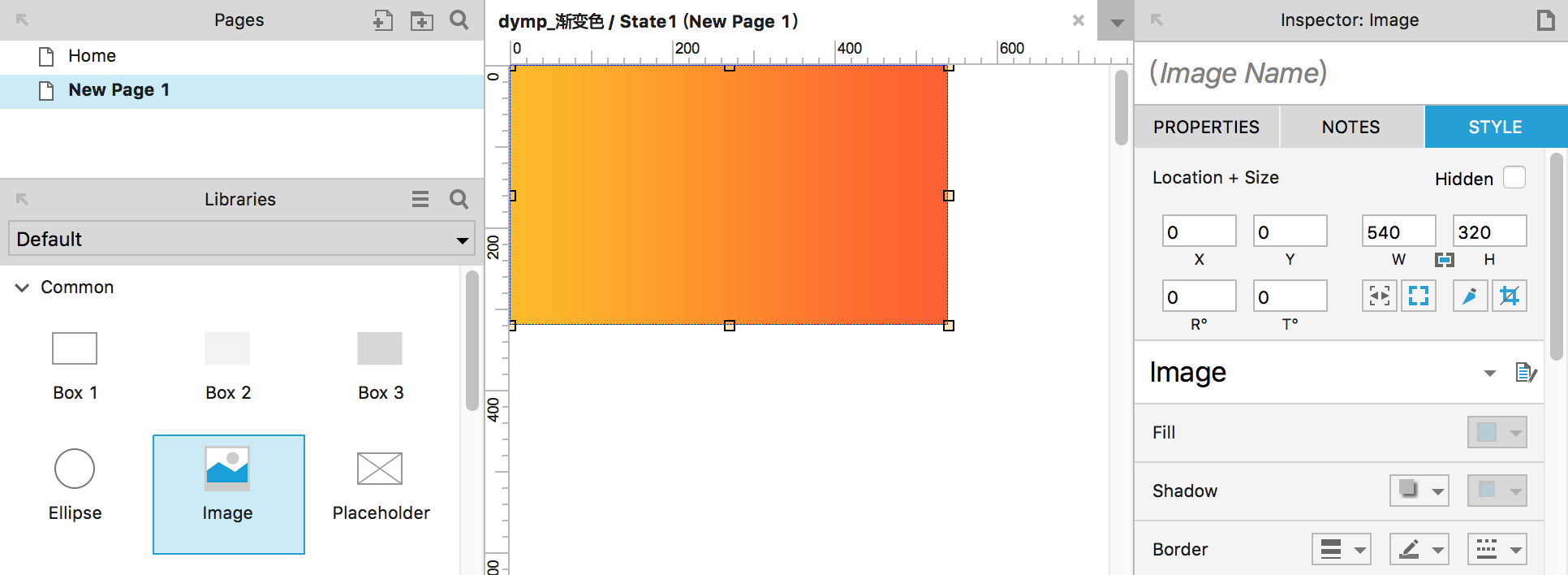Search pages with the magnifier icon
This screenshot has height=575, width=1568.
click(459, 20)
